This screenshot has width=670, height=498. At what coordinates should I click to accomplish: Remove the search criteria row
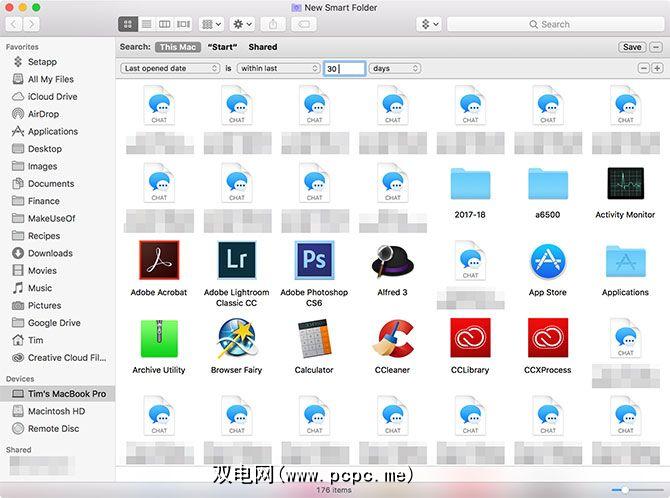point(644,68)
